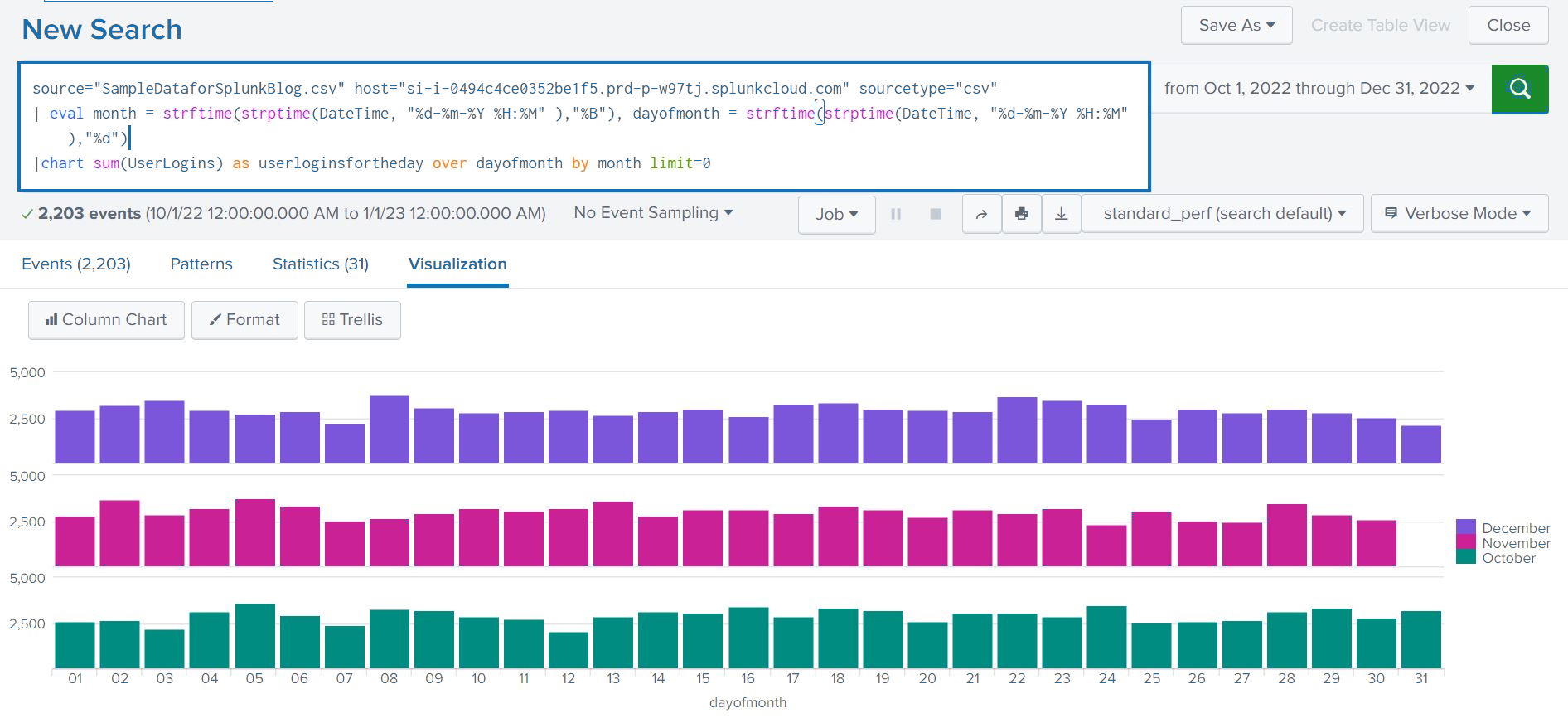This screenshot has height=718, width=1568.
Task: Click Create Table View
Action: 1381,26
